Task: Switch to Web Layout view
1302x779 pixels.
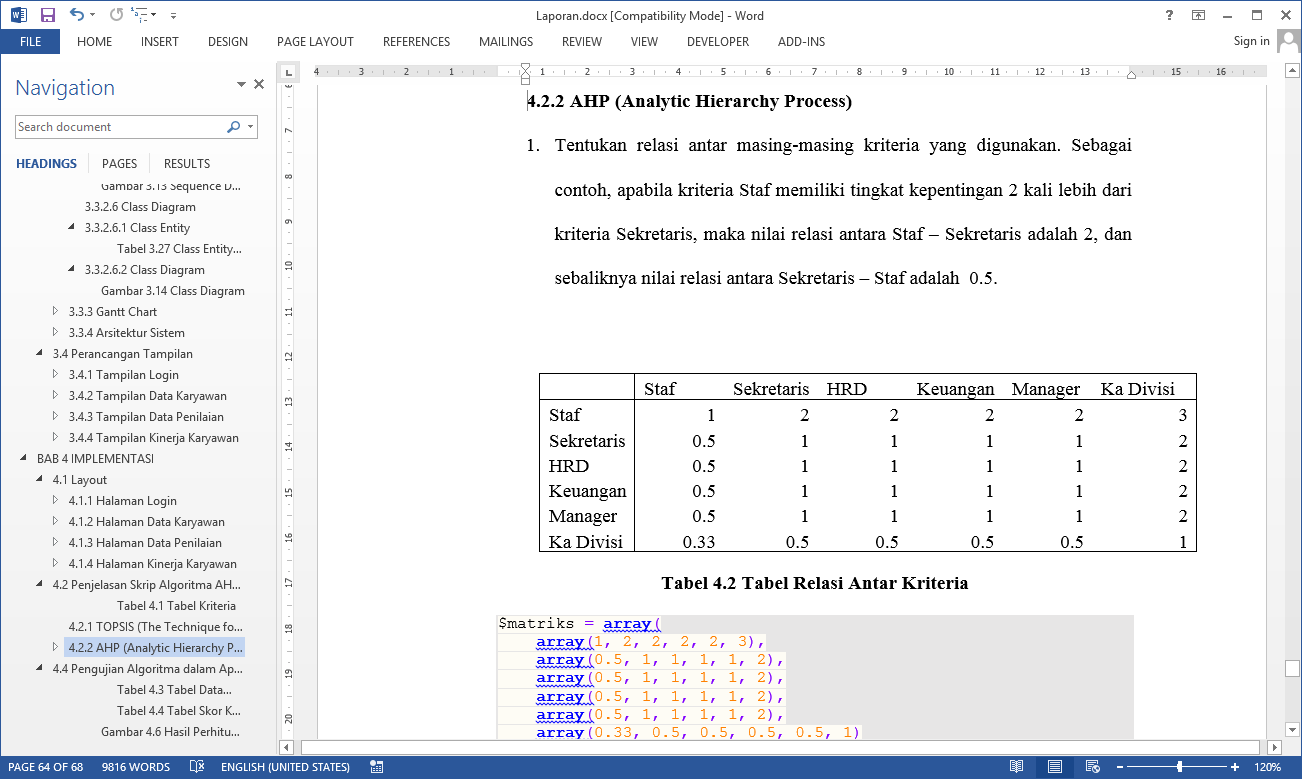Action: coord(1091,767)
